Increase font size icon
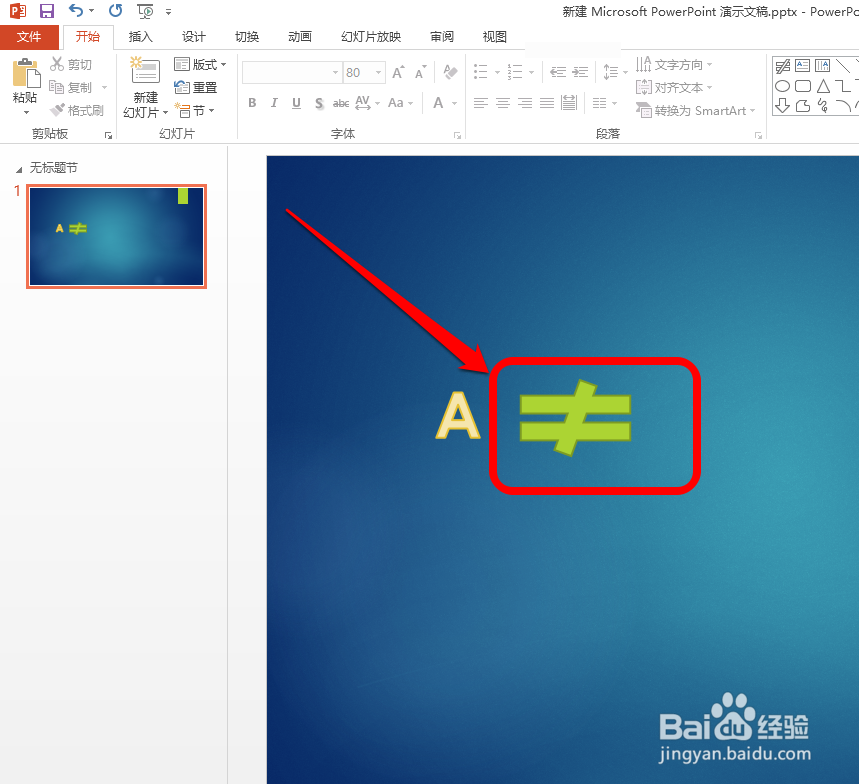The height and width of the screenshot is (784, 859). pyautogui.click(x=398, y=72)
